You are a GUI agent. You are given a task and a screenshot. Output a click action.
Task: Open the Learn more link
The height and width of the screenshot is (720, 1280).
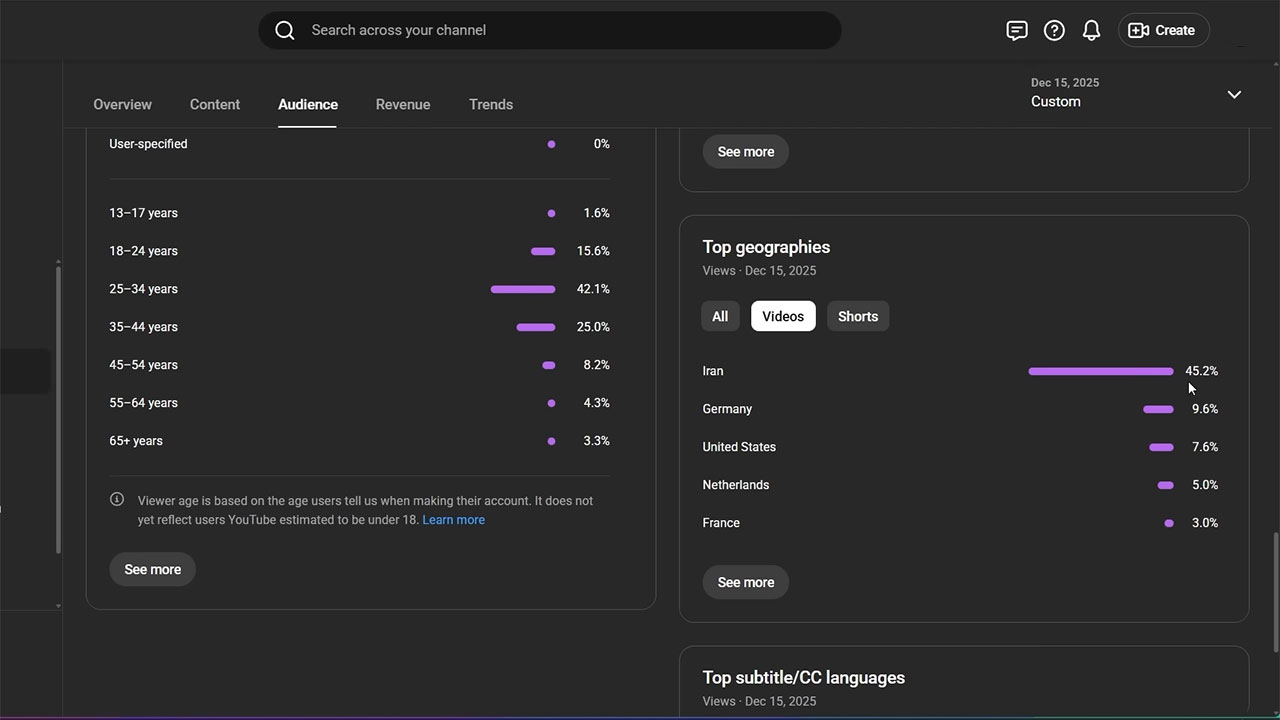[453, 520]
